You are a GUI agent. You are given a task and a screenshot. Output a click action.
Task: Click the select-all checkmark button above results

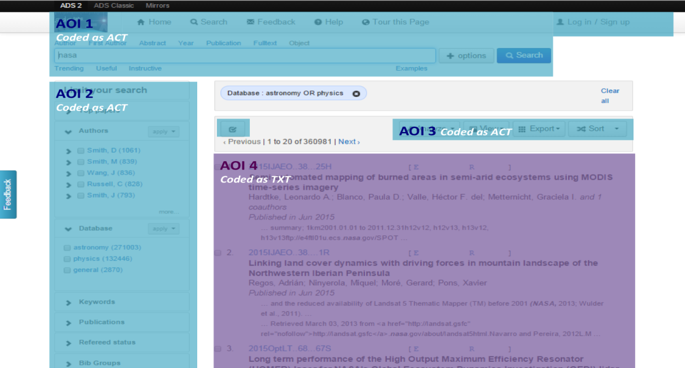click(x=233, y=129)
